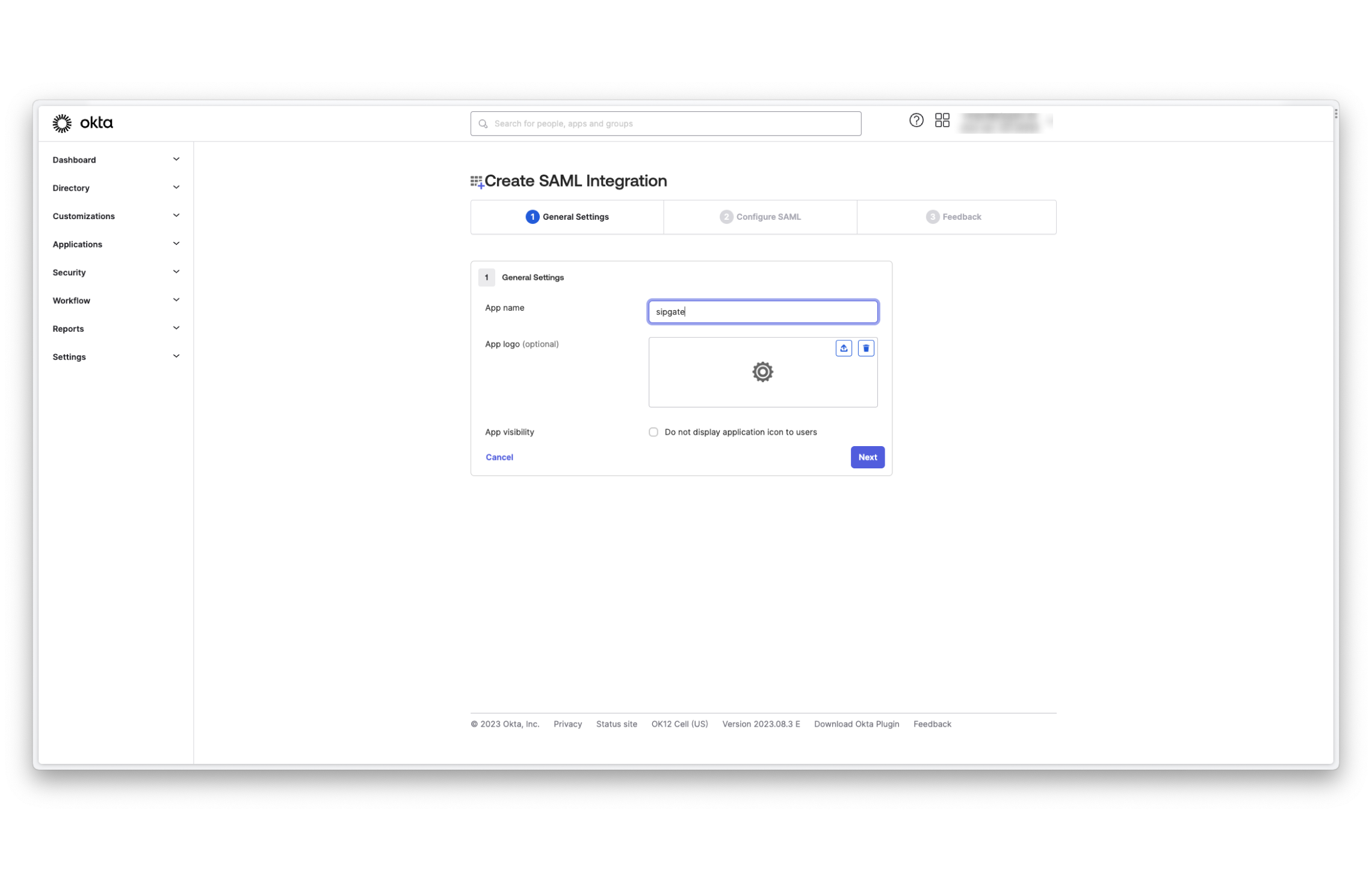Expand the Applications menu
1372x891 pixels.
point(116,244)
